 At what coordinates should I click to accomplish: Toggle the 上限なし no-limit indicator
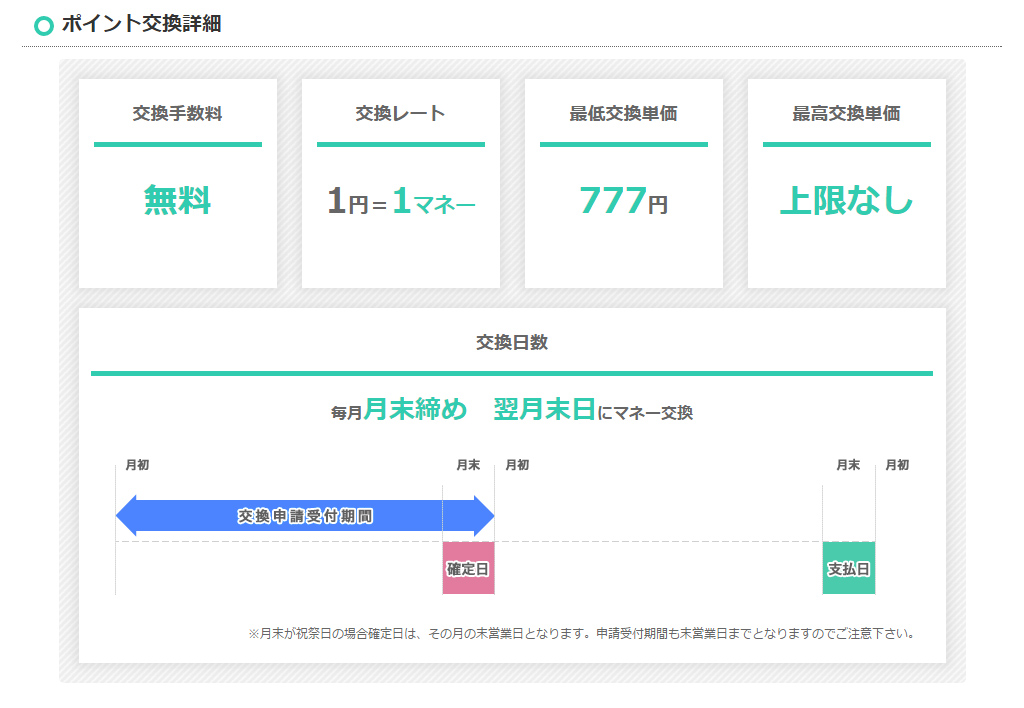click(846, 201)
